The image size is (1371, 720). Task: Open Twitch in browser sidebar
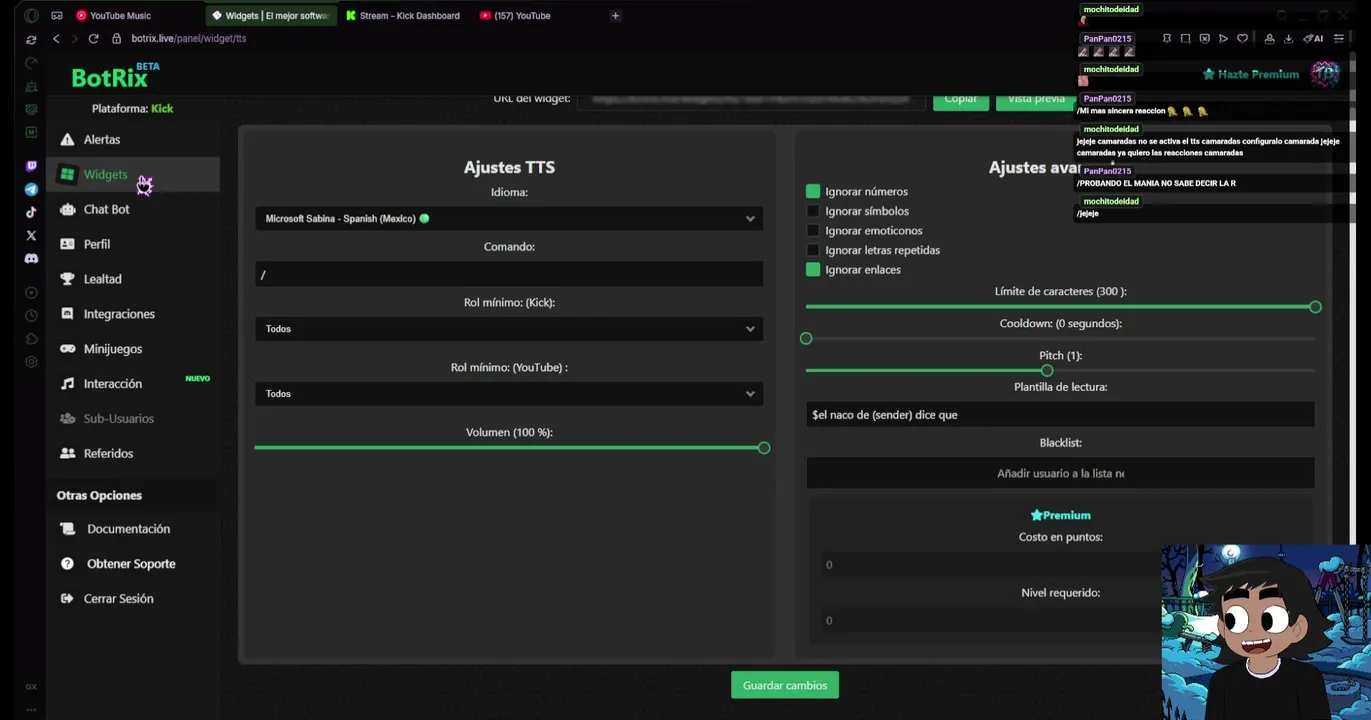coord(31,166)
